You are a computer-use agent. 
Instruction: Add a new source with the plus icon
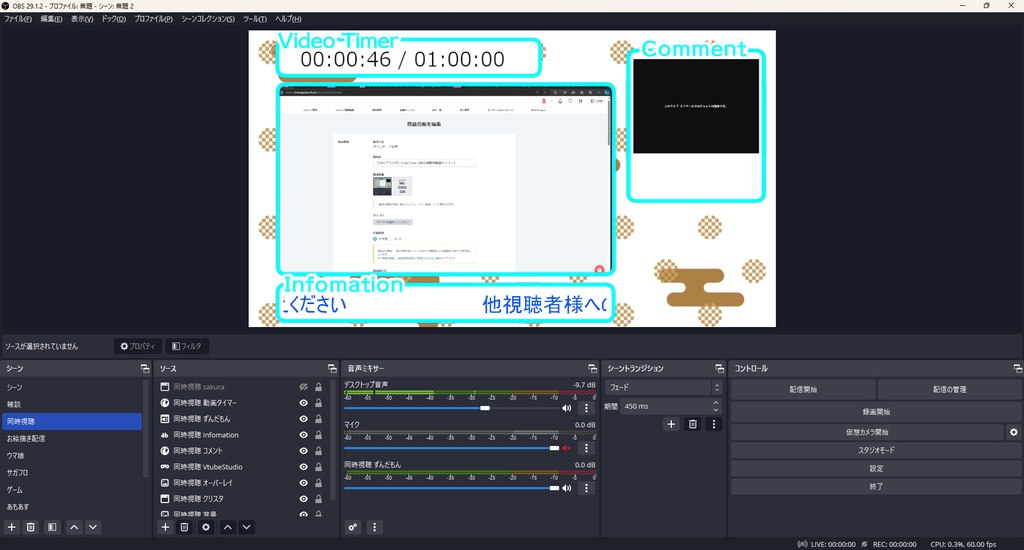[165, 527]
